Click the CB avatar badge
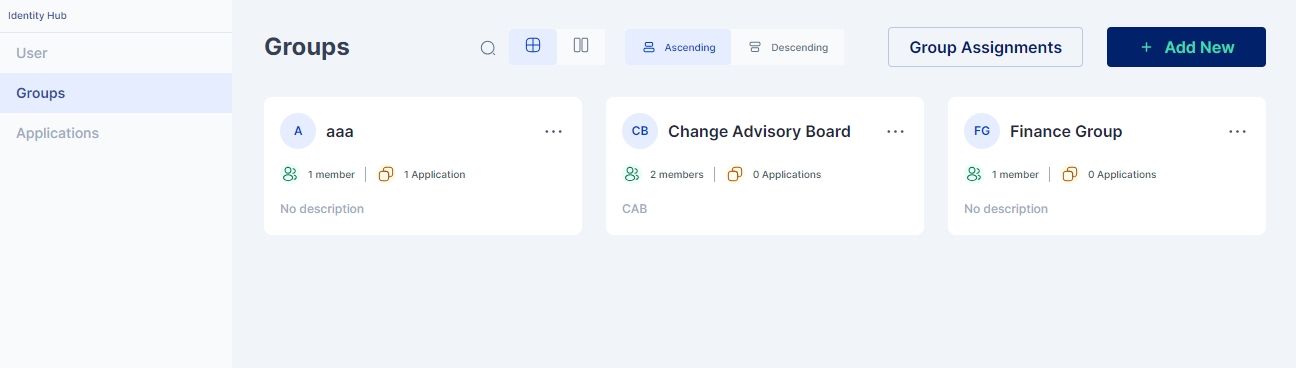 coord(640,131)
